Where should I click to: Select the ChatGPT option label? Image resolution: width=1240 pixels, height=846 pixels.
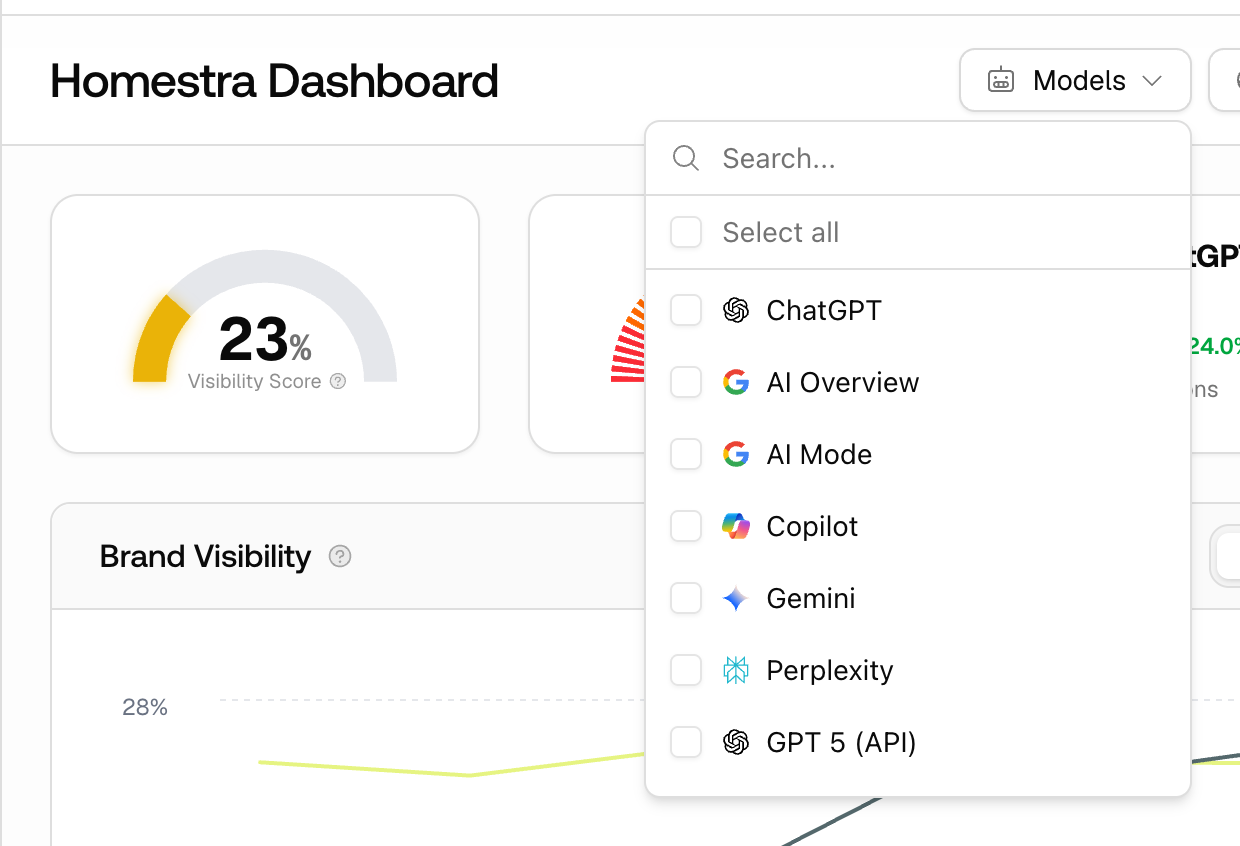[x=824, y=310]
